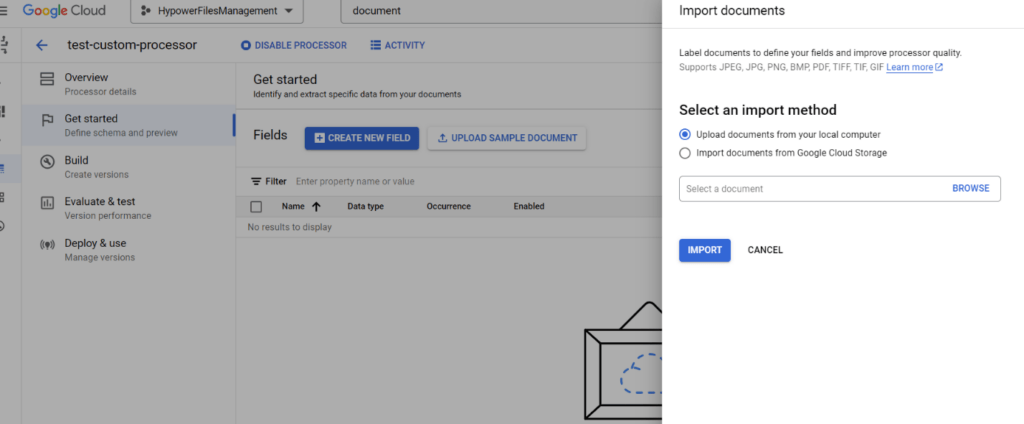Click Cancel in Import documents panel
This screenshot has width=1024, height=424.
[765, 250]
